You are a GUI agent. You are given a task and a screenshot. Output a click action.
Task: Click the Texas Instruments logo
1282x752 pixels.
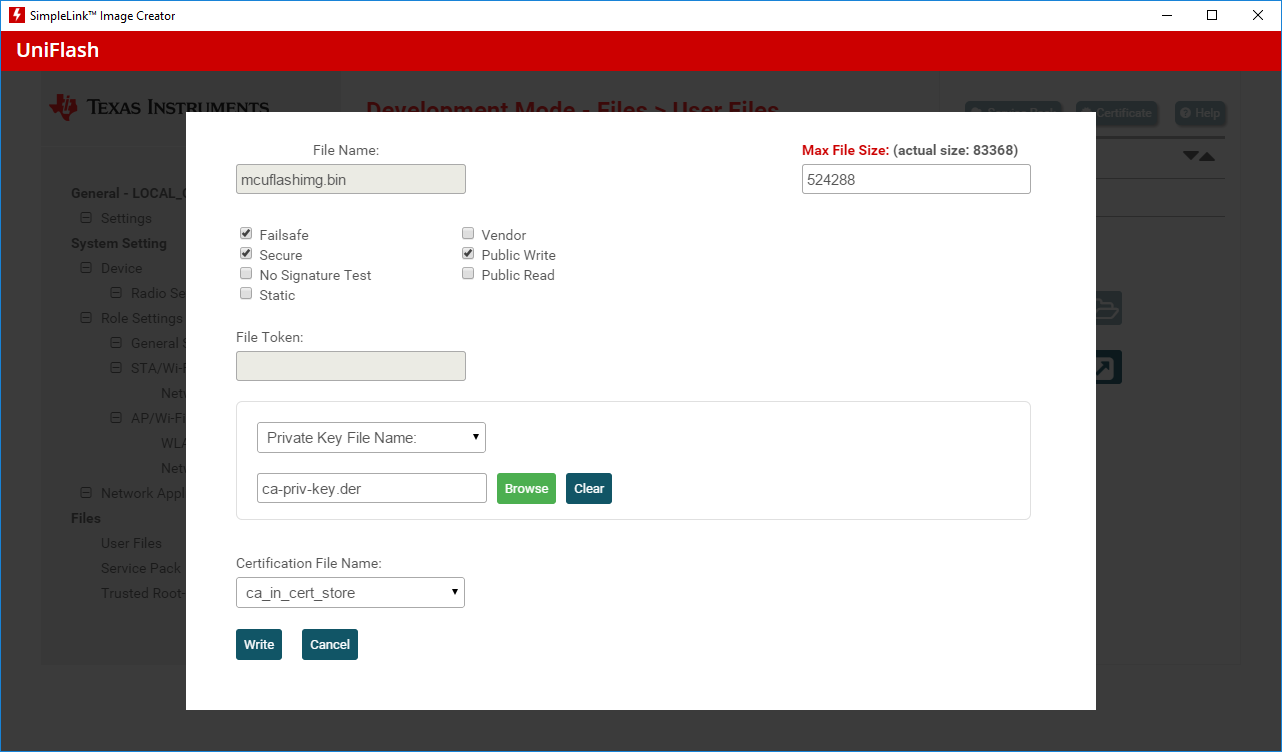[160, 107]
